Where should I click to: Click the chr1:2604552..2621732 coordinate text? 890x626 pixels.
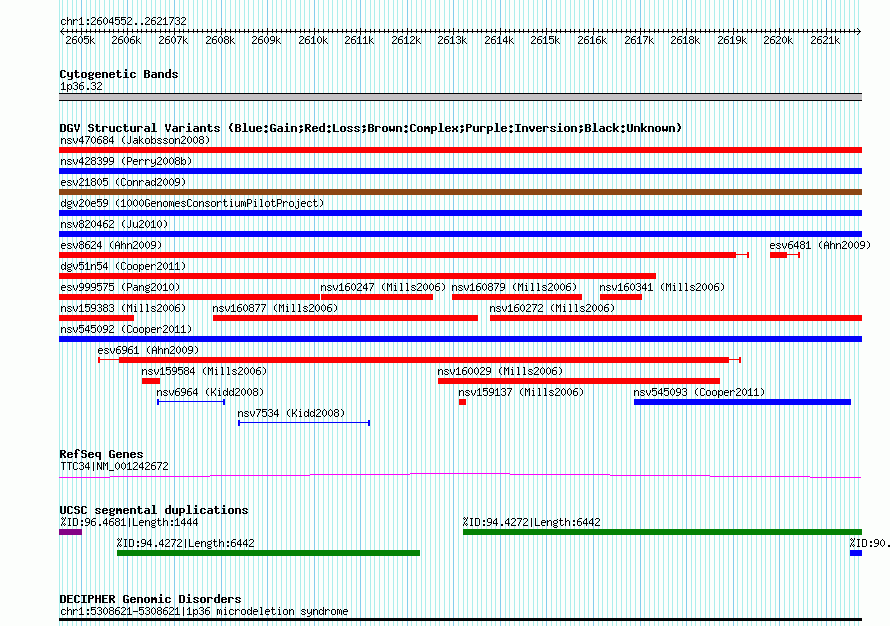coord(123,21)
